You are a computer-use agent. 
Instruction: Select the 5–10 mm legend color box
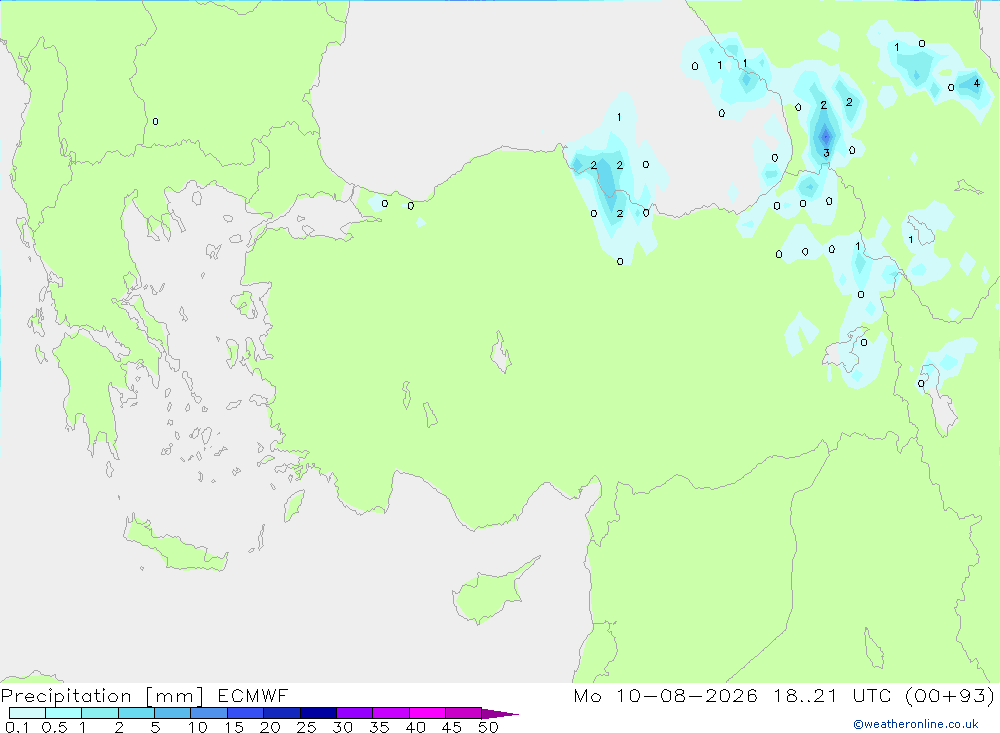(x=173, y=713)
